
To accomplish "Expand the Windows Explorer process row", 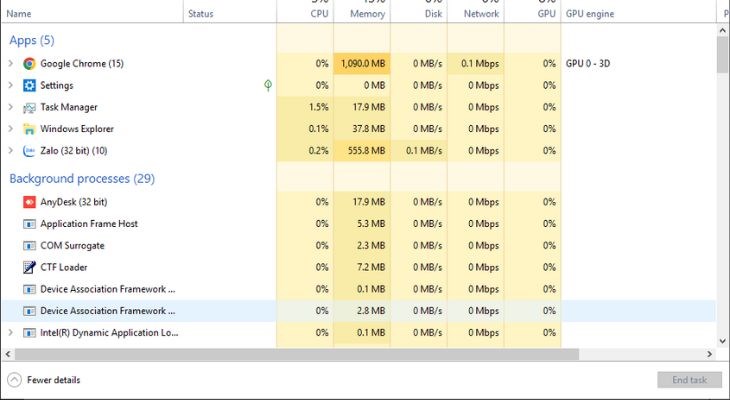I will tap(11, 129).
